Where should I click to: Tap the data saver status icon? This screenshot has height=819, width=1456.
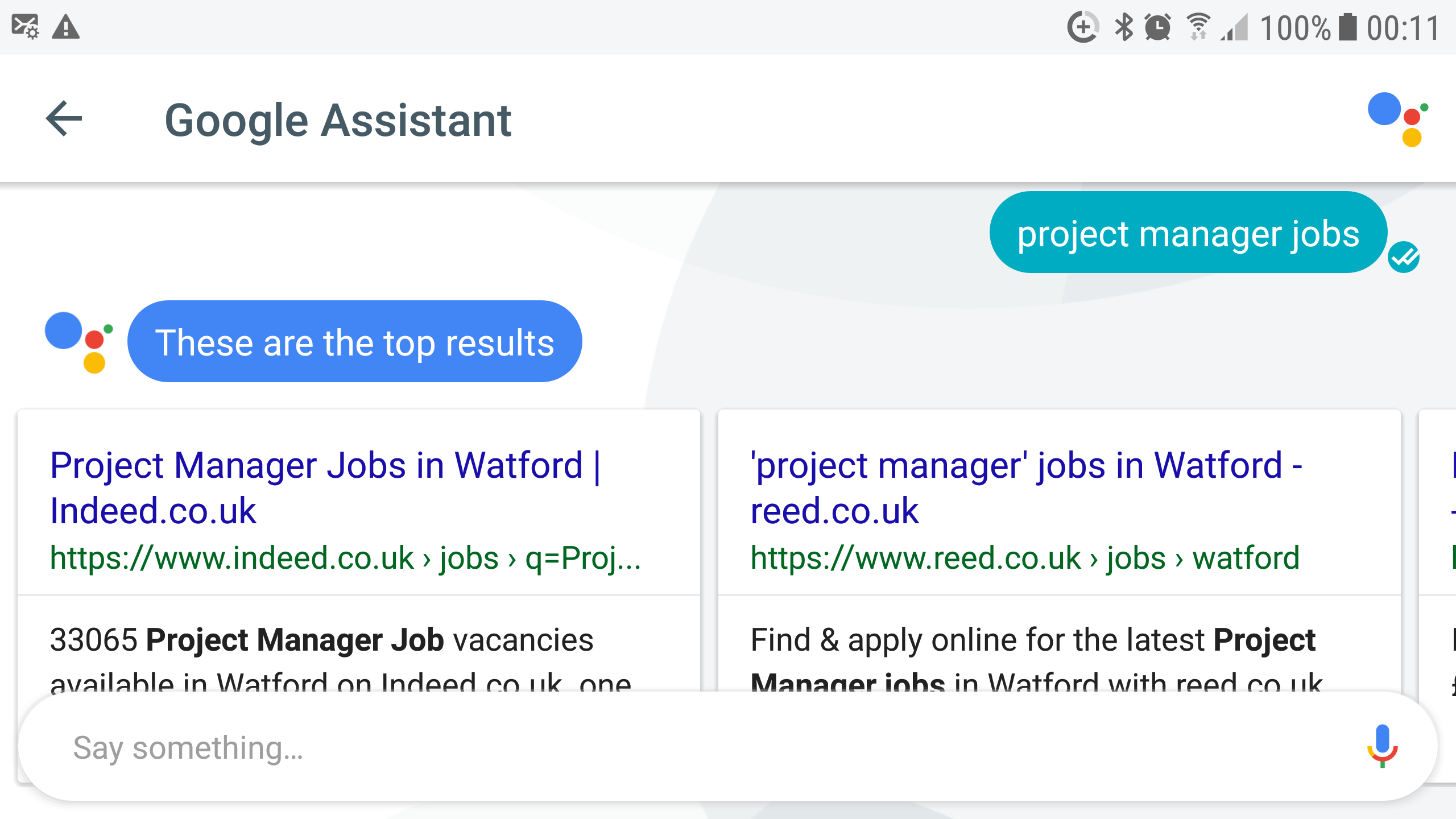[x=1082, y=27]
